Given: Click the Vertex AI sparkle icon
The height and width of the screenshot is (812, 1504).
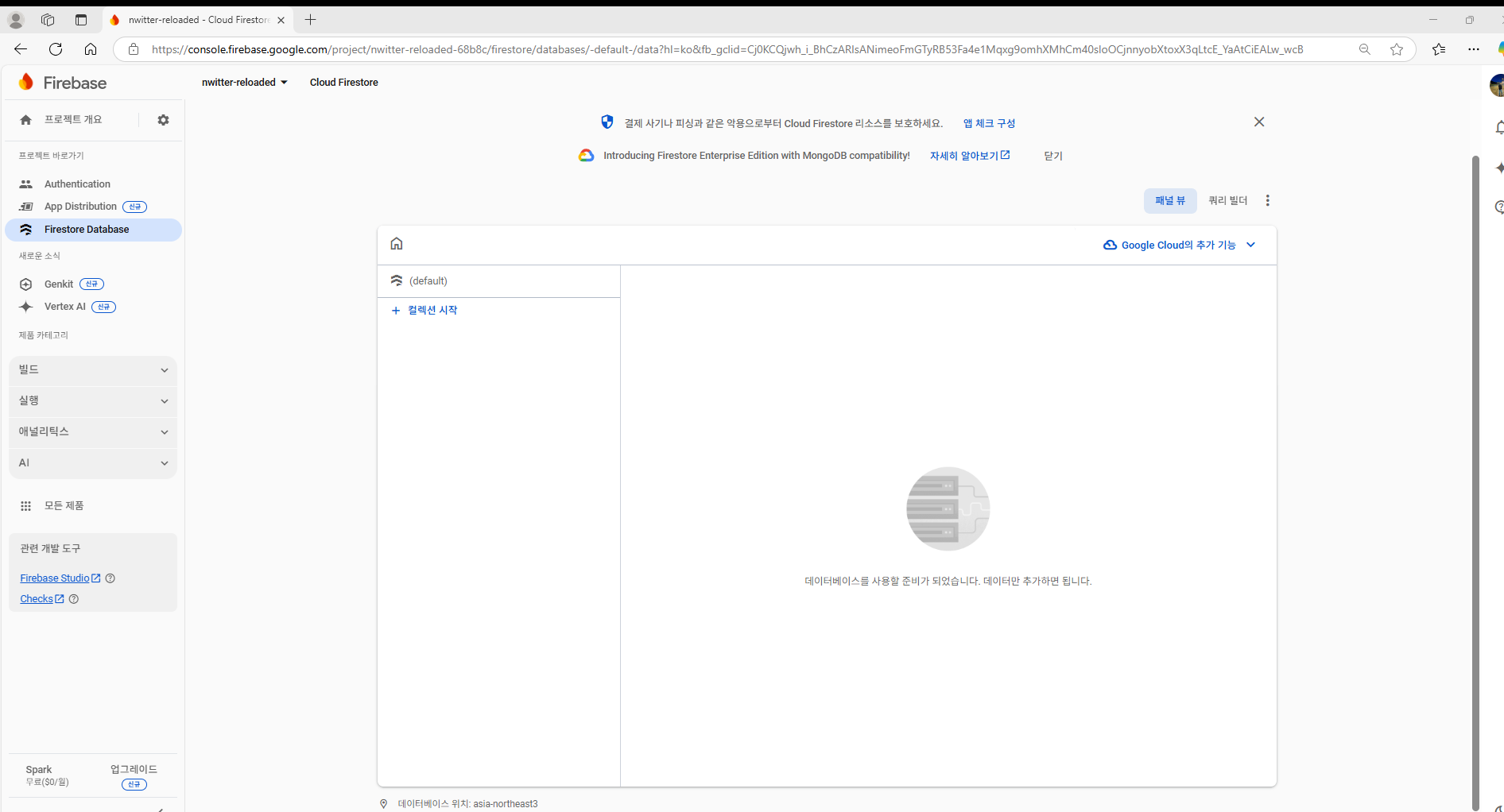Looking at the screenshot, I should click(25, 307).
